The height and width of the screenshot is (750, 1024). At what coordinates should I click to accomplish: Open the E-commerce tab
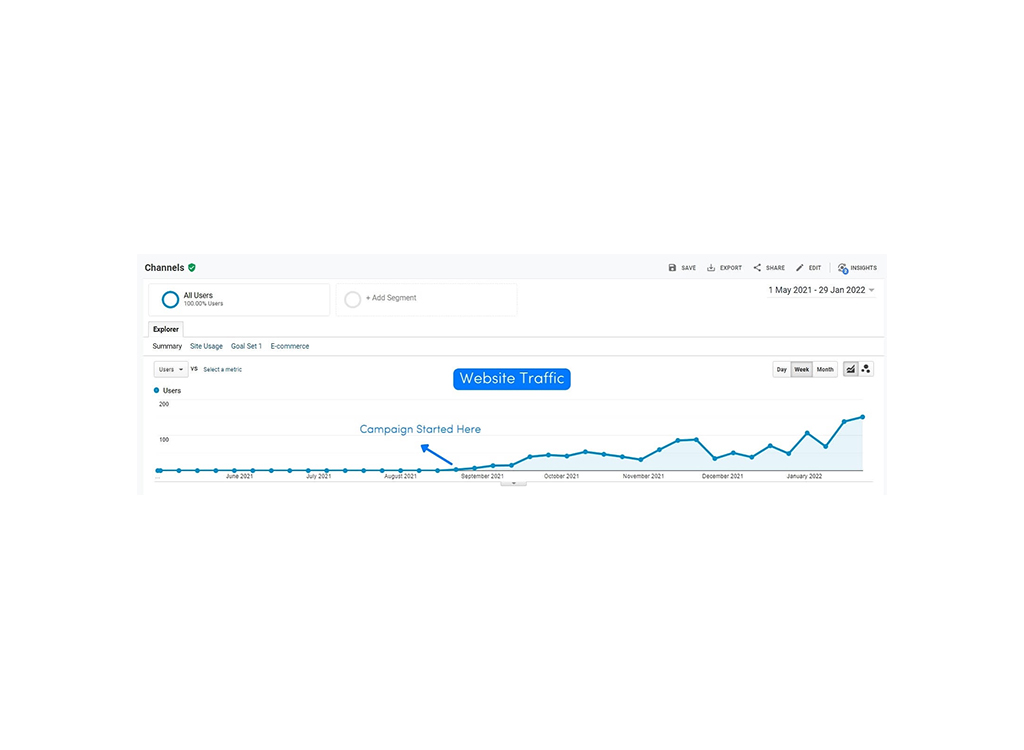point(289,345)
